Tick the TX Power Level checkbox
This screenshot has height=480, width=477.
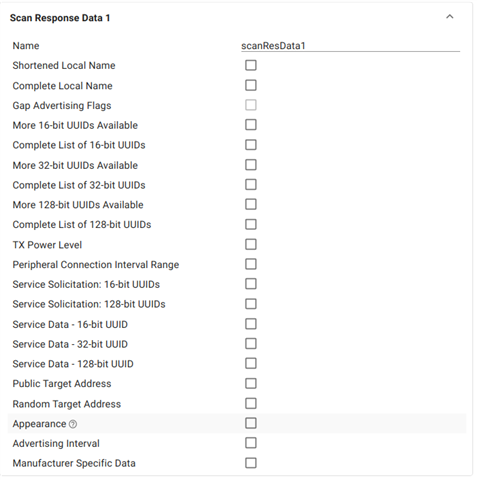point(251,244)
